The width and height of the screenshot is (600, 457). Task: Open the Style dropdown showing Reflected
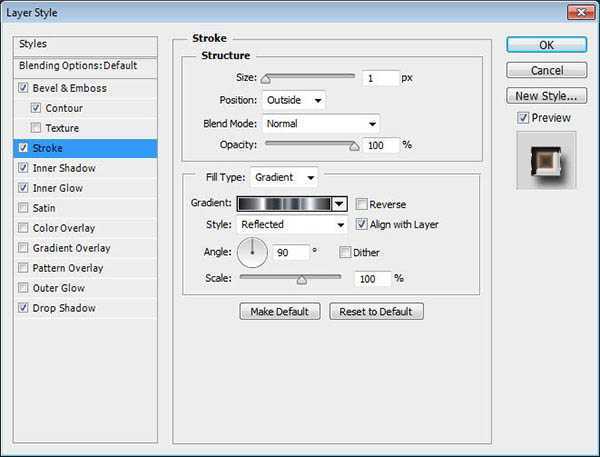click(x=292, y=225)
